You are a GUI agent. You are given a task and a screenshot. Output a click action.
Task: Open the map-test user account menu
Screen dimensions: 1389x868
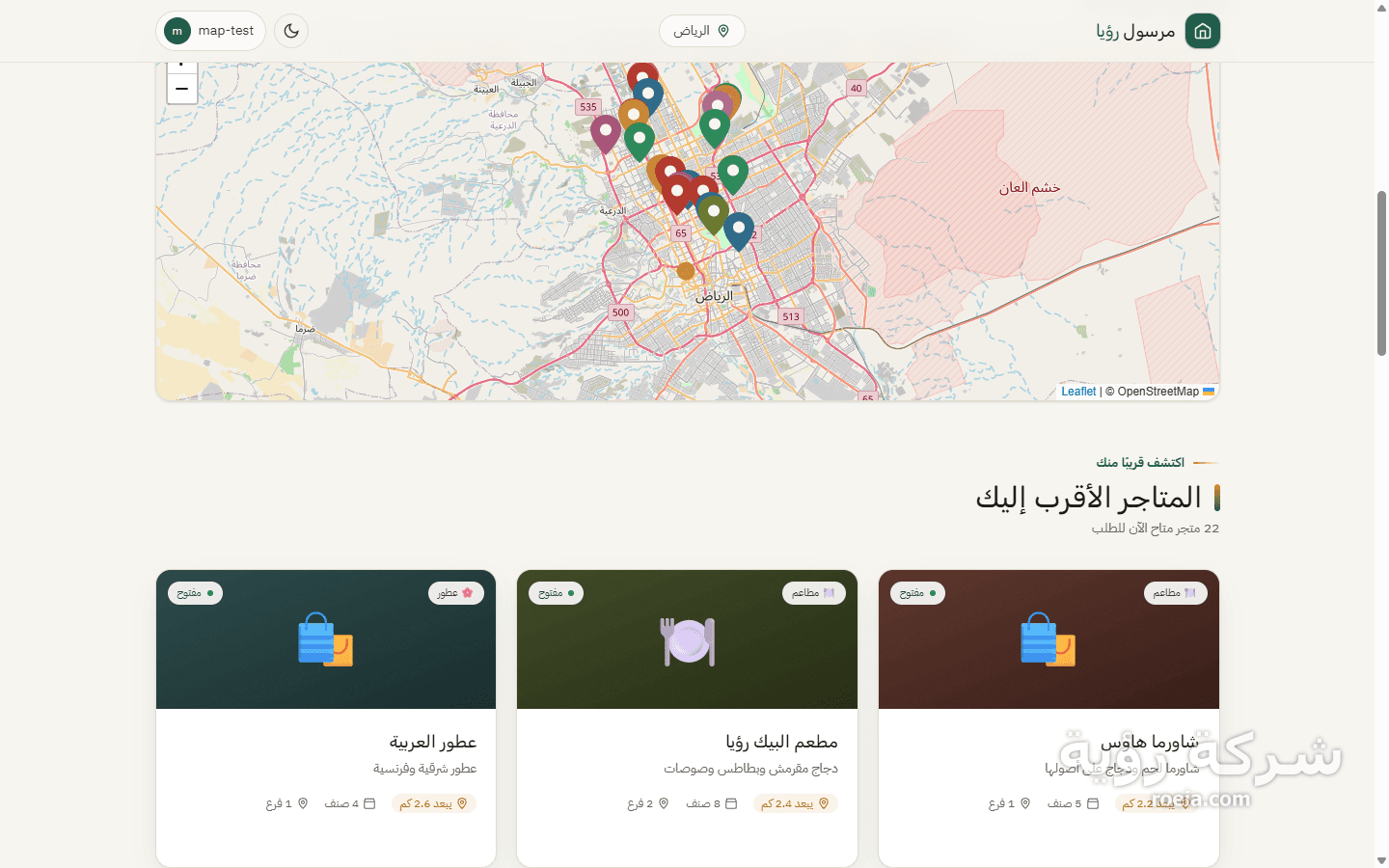210,31
